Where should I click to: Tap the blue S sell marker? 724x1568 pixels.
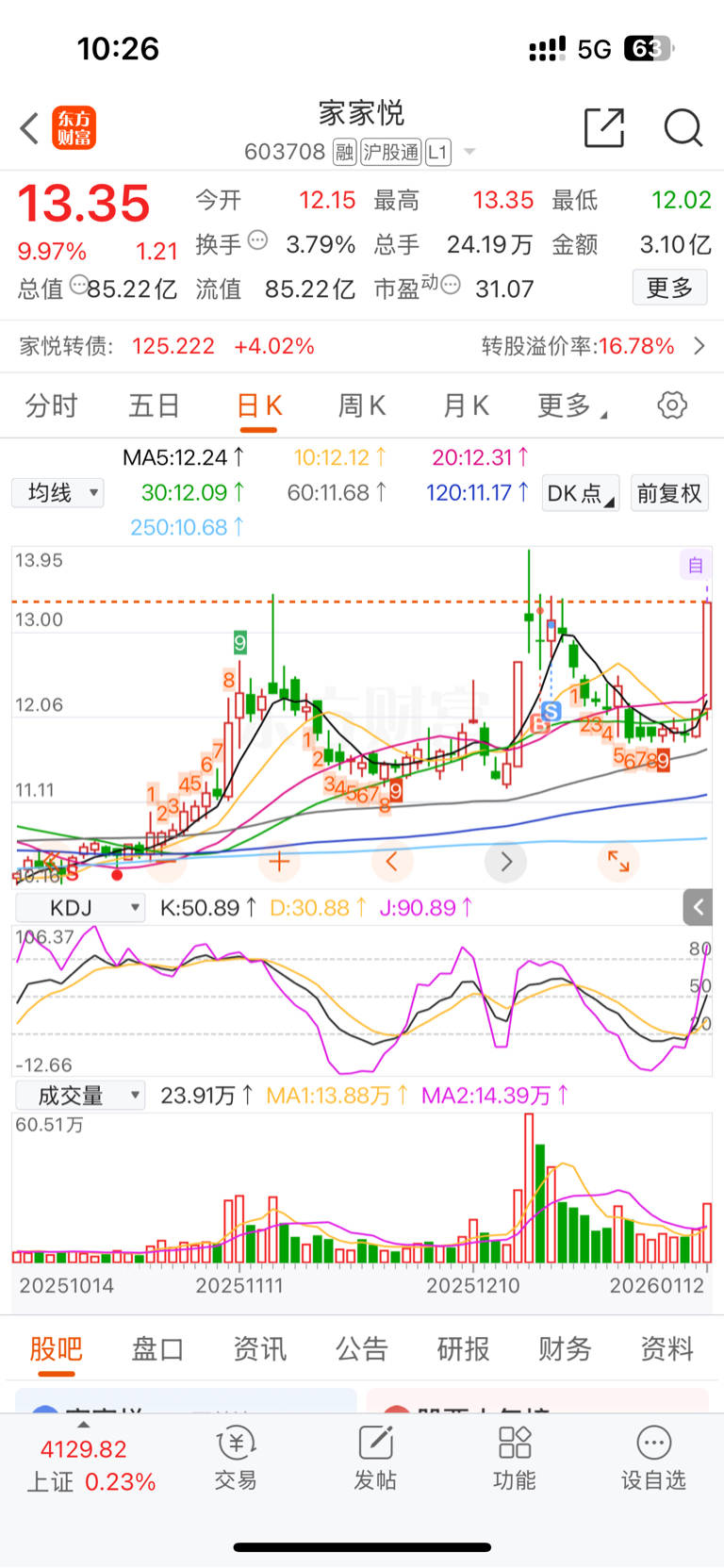551,712
